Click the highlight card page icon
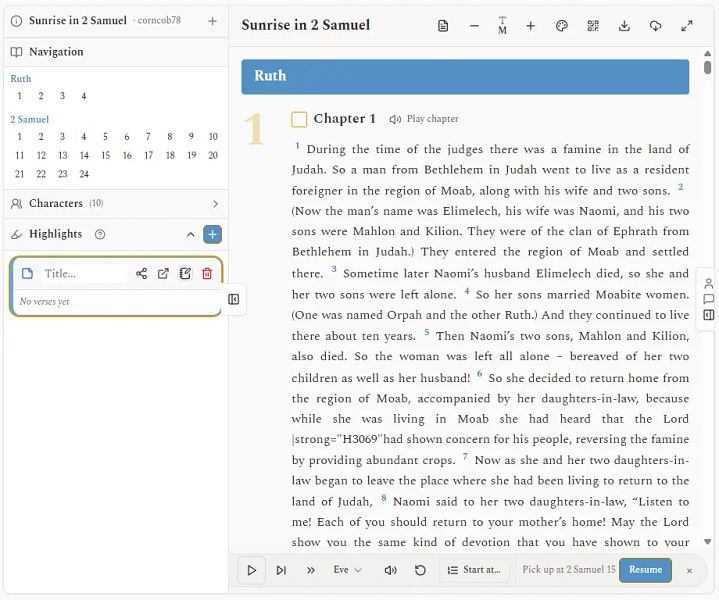The width and height of the screenshot is (719, 600). click(x=28, y=274)
